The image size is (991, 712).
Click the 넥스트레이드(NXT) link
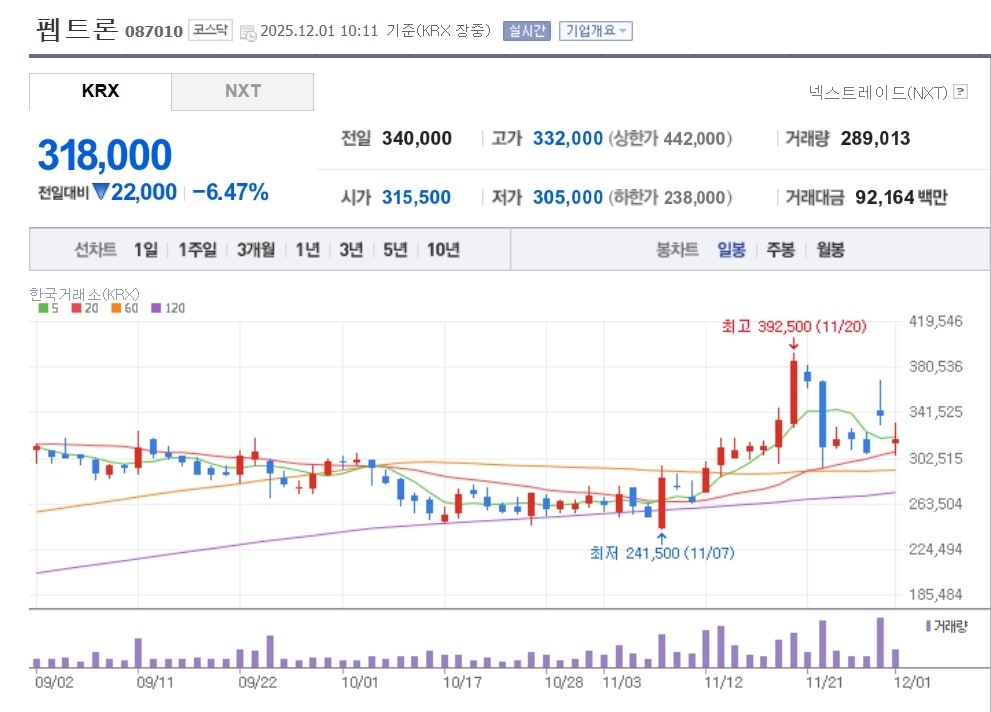coord(877,92)
